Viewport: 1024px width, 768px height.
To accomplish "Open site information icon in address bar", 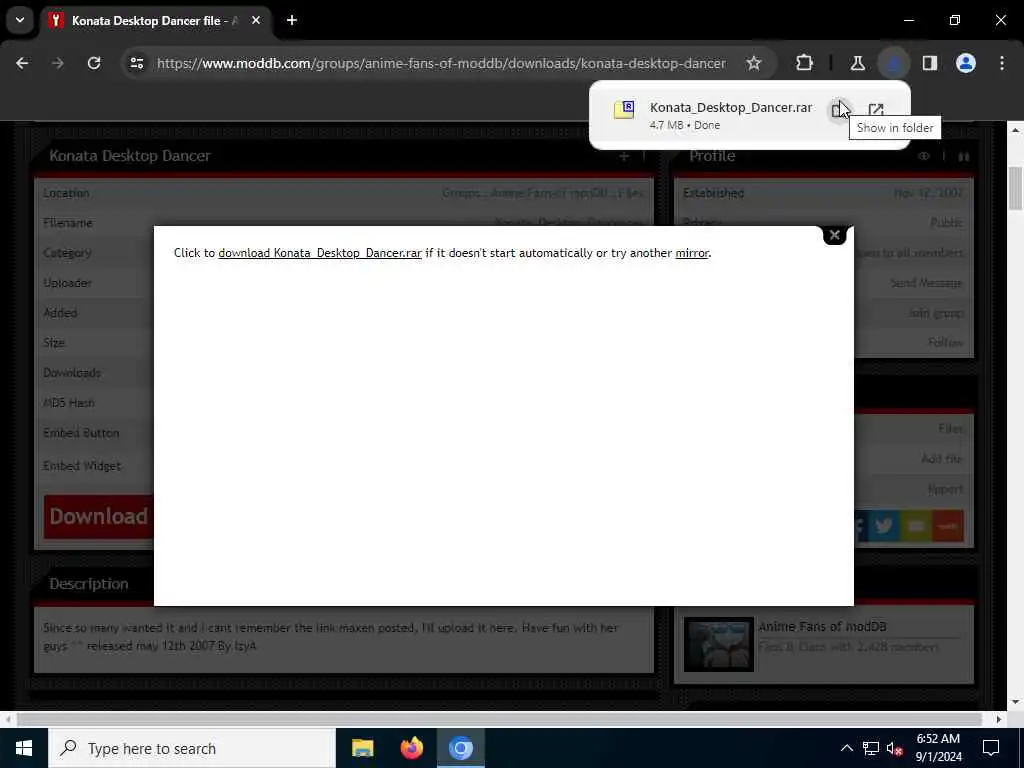I will (x=136, y=63).
